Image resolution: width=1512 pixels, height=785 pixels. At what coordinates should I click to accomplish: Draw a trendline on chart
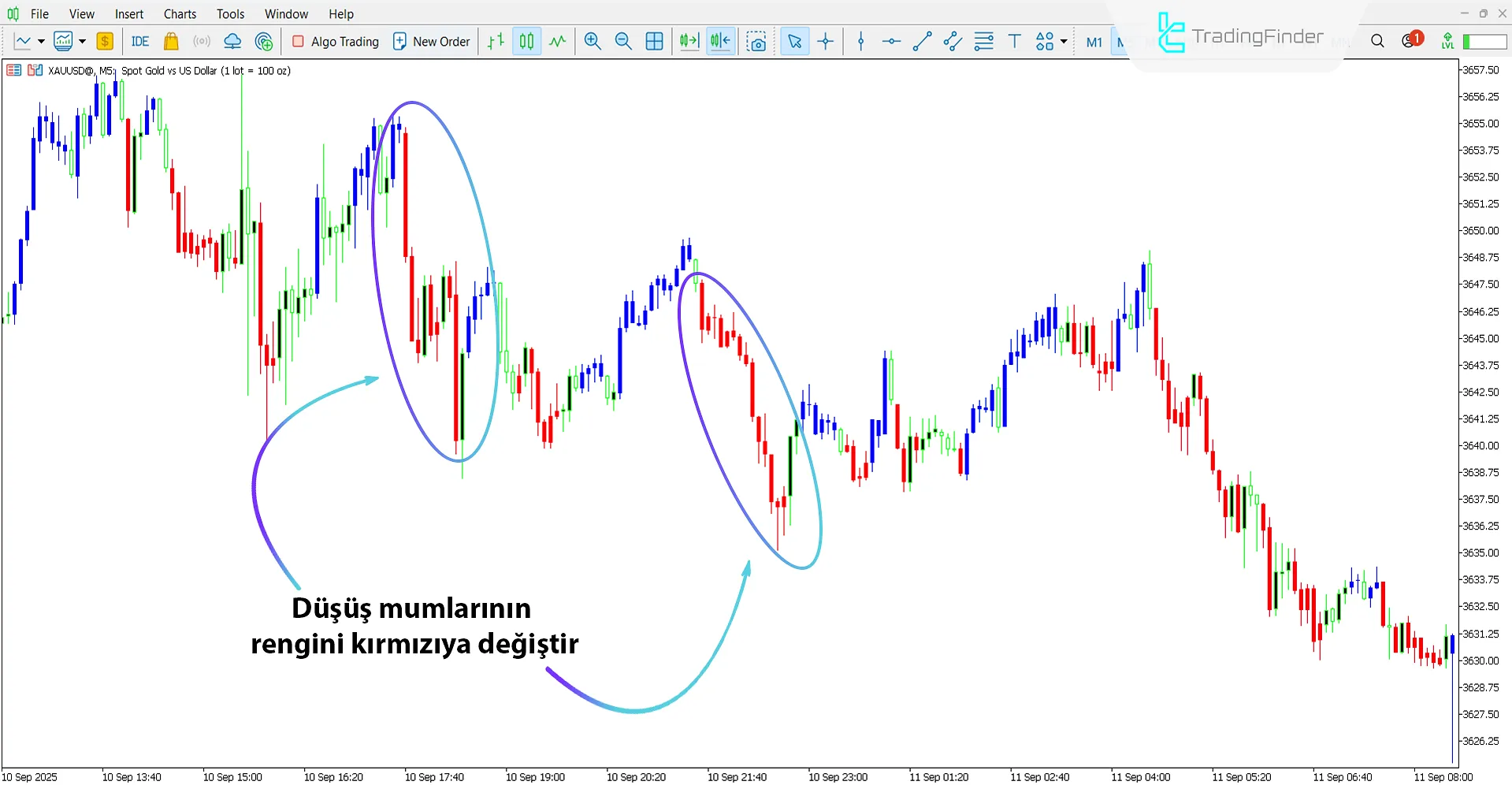click(x=922, y=42)
